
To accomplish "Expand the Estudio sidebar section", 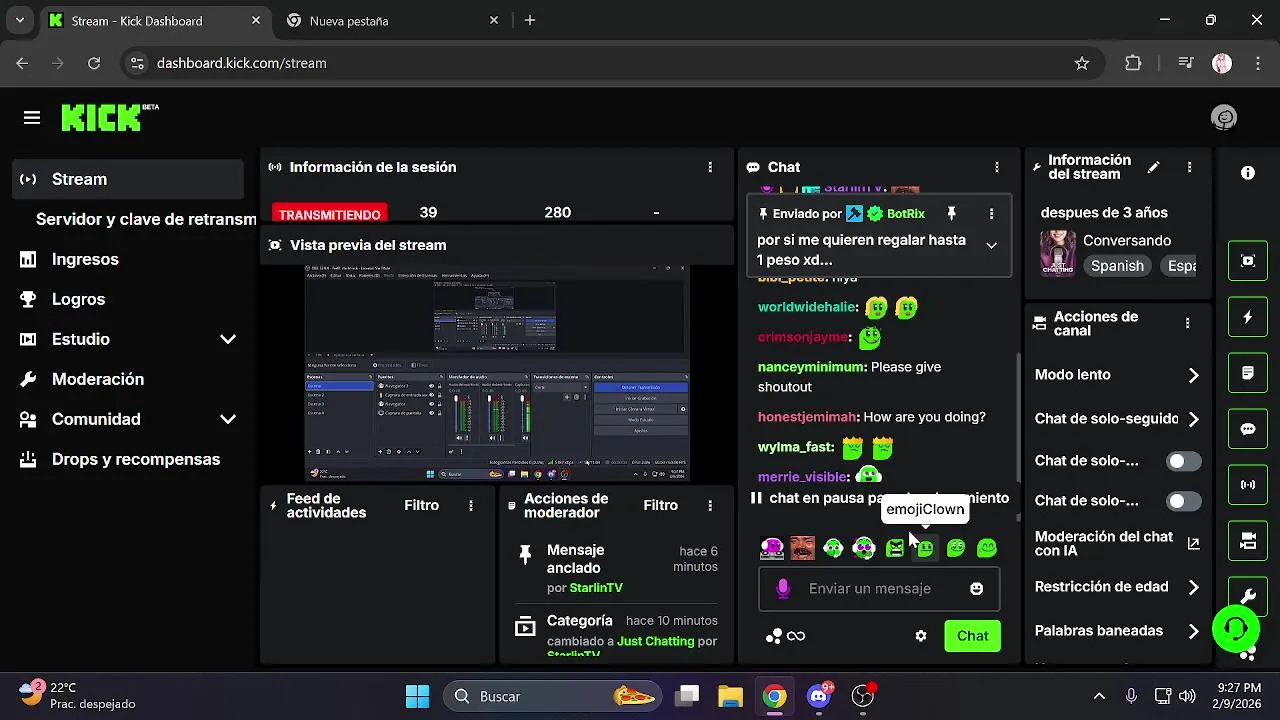I will click(228, 339).
